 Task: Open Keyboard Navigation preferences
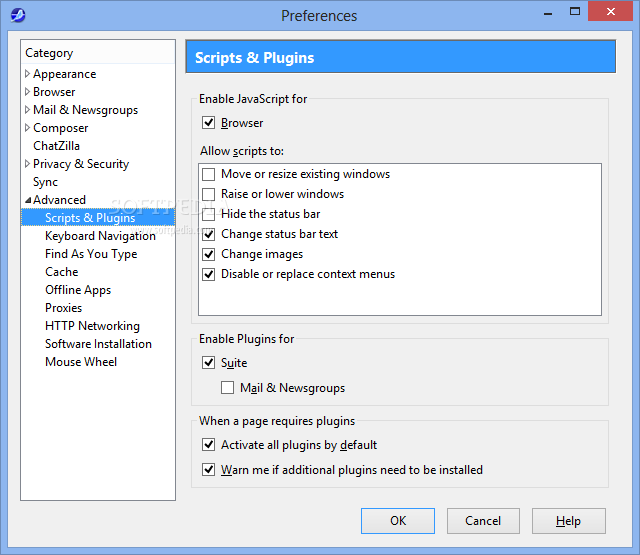(x=100, y=236)
